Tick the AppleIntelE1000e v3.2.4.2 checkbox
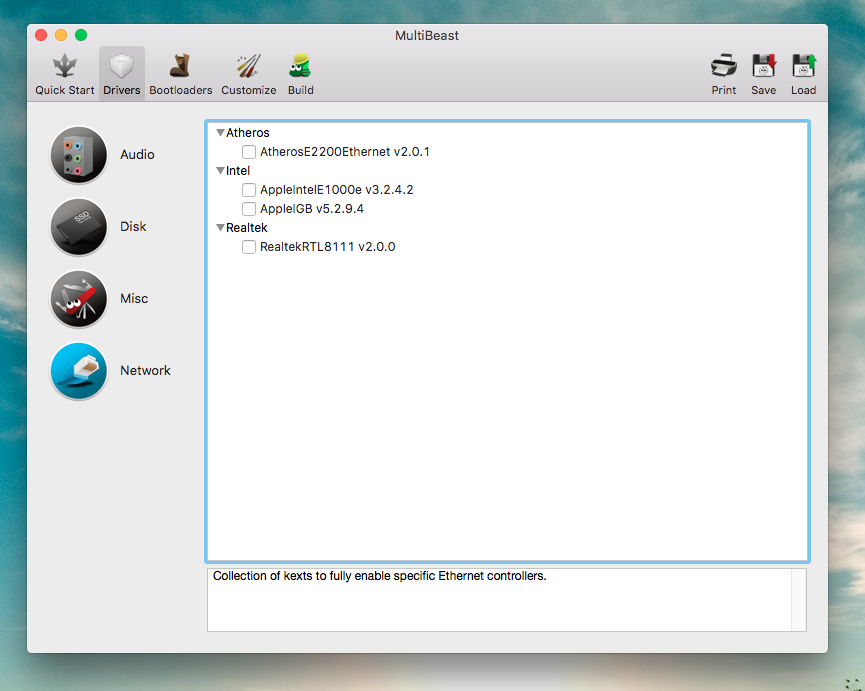865x691 pixels. point(249,190)
